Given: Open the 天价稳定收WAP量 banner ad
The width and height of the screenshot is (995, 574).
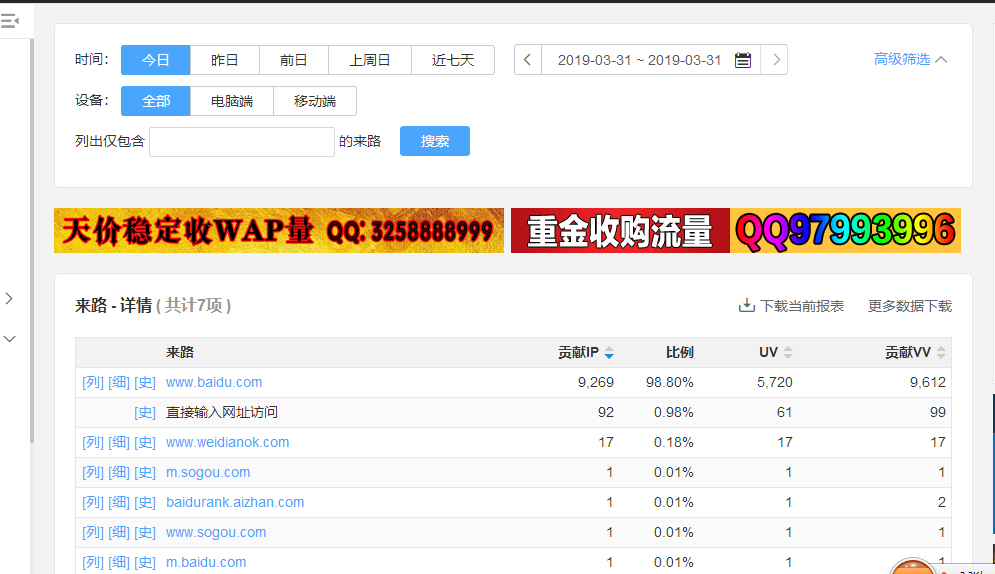Looking at the screenshot, I should point(279,230).
